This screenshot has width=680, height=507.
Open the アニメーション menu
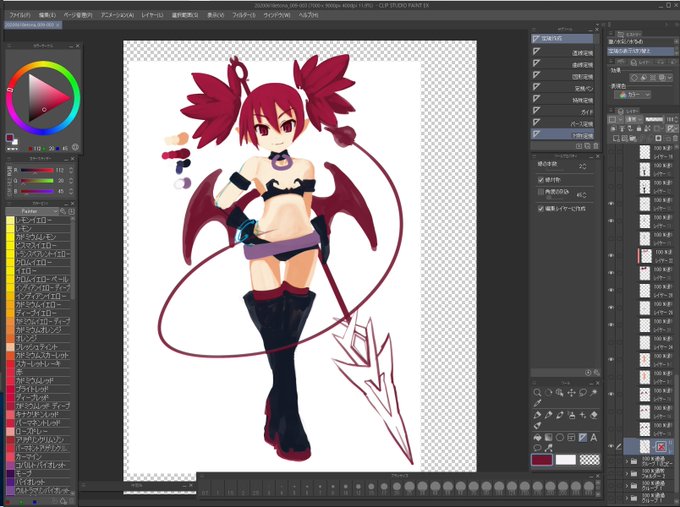click(x=118, y=15)
